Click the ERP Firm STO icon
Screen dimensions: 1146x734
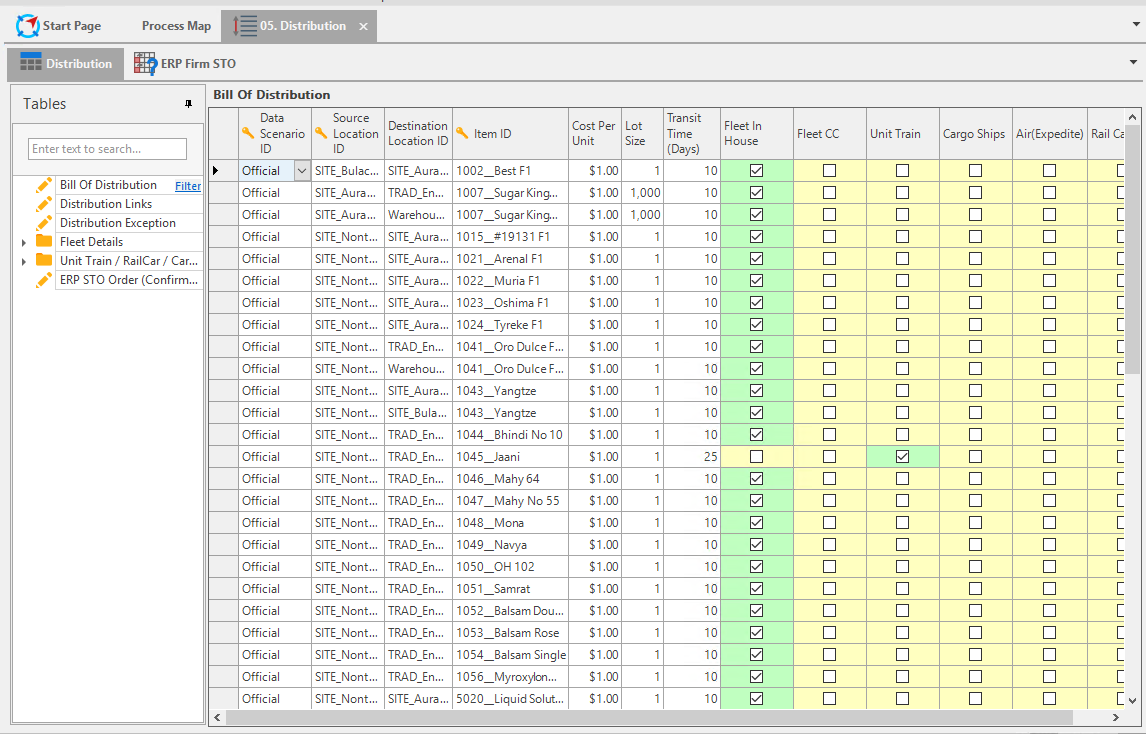click(x=145, y=64)
